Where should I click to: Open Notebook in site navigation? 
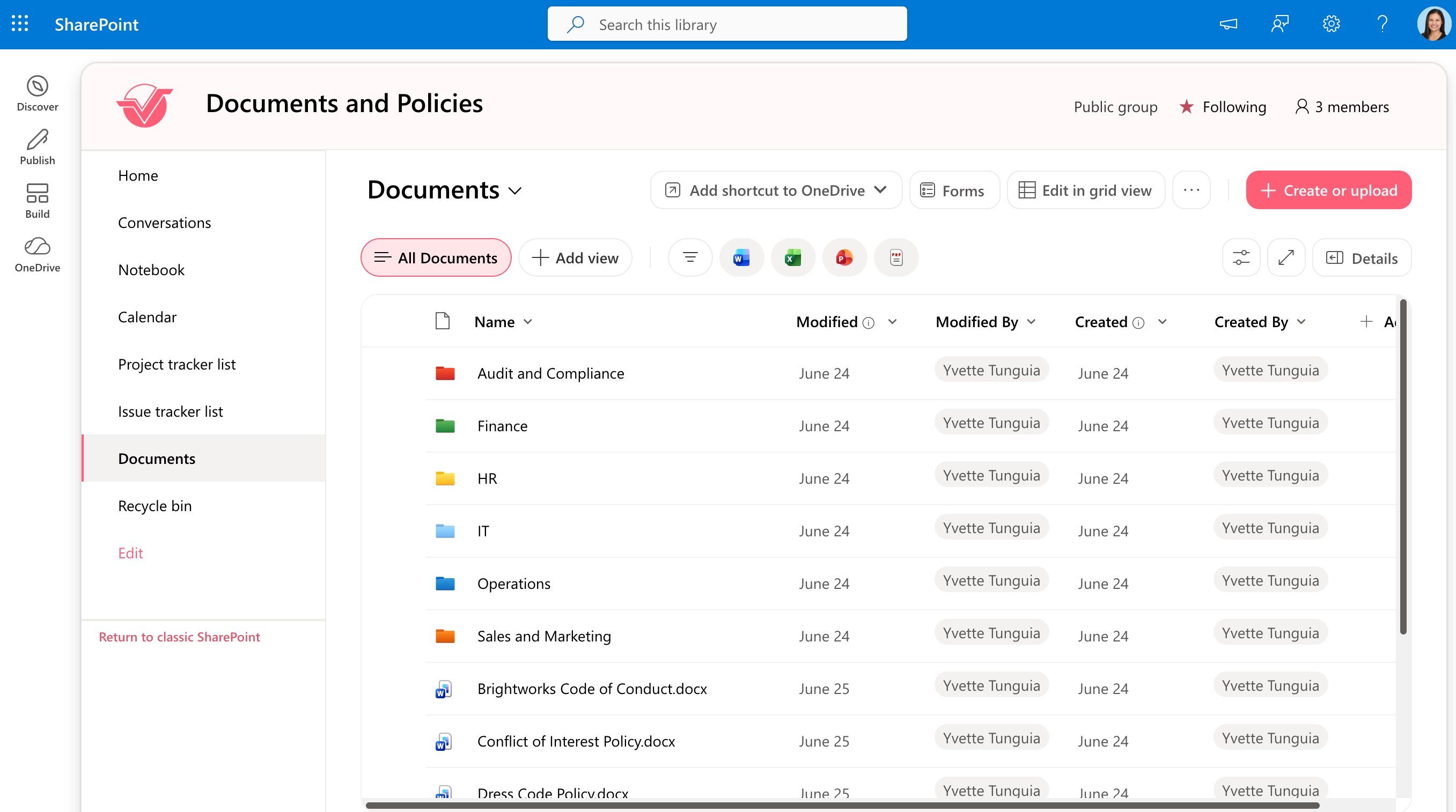[151, 270]
